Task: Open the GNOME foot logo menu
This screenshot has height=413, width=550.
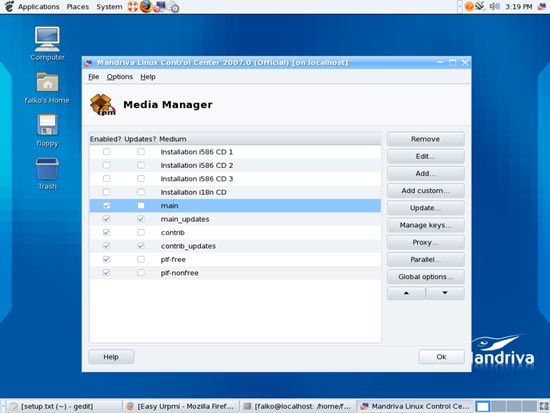Action: (x=9, y=6)
